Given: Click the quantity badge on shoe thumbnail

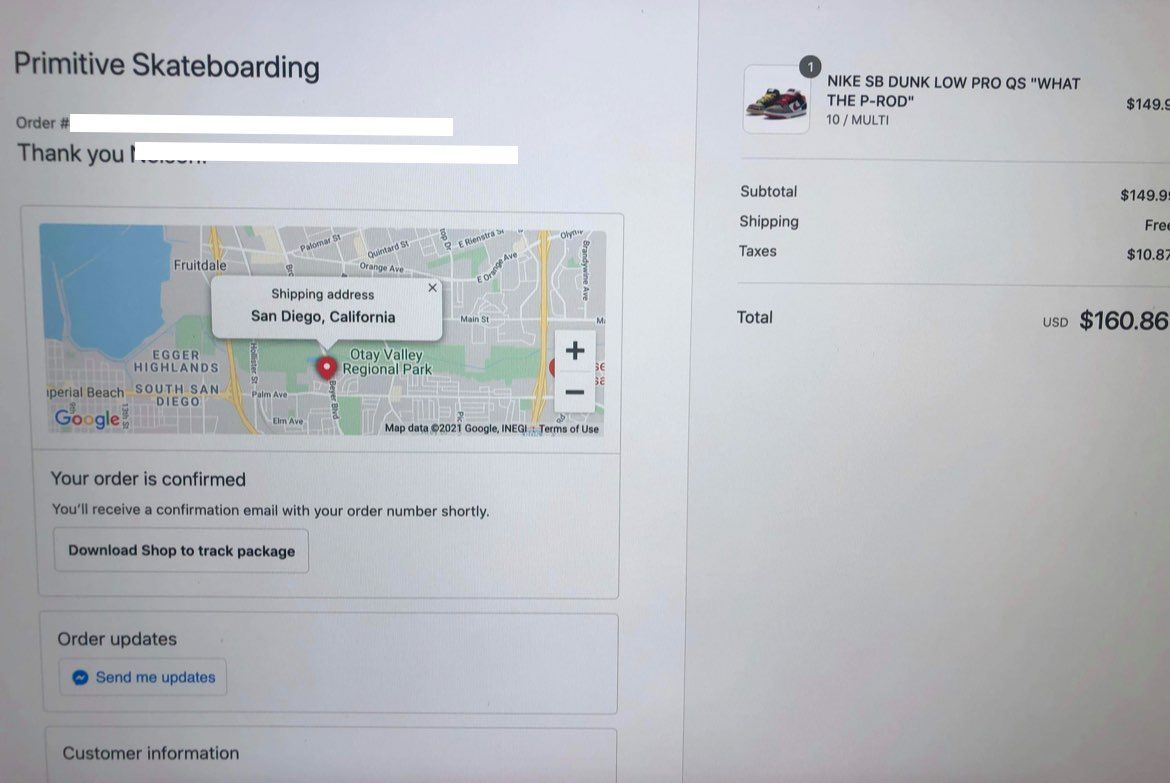Looking at the screenshot, I should pos(810,66).
